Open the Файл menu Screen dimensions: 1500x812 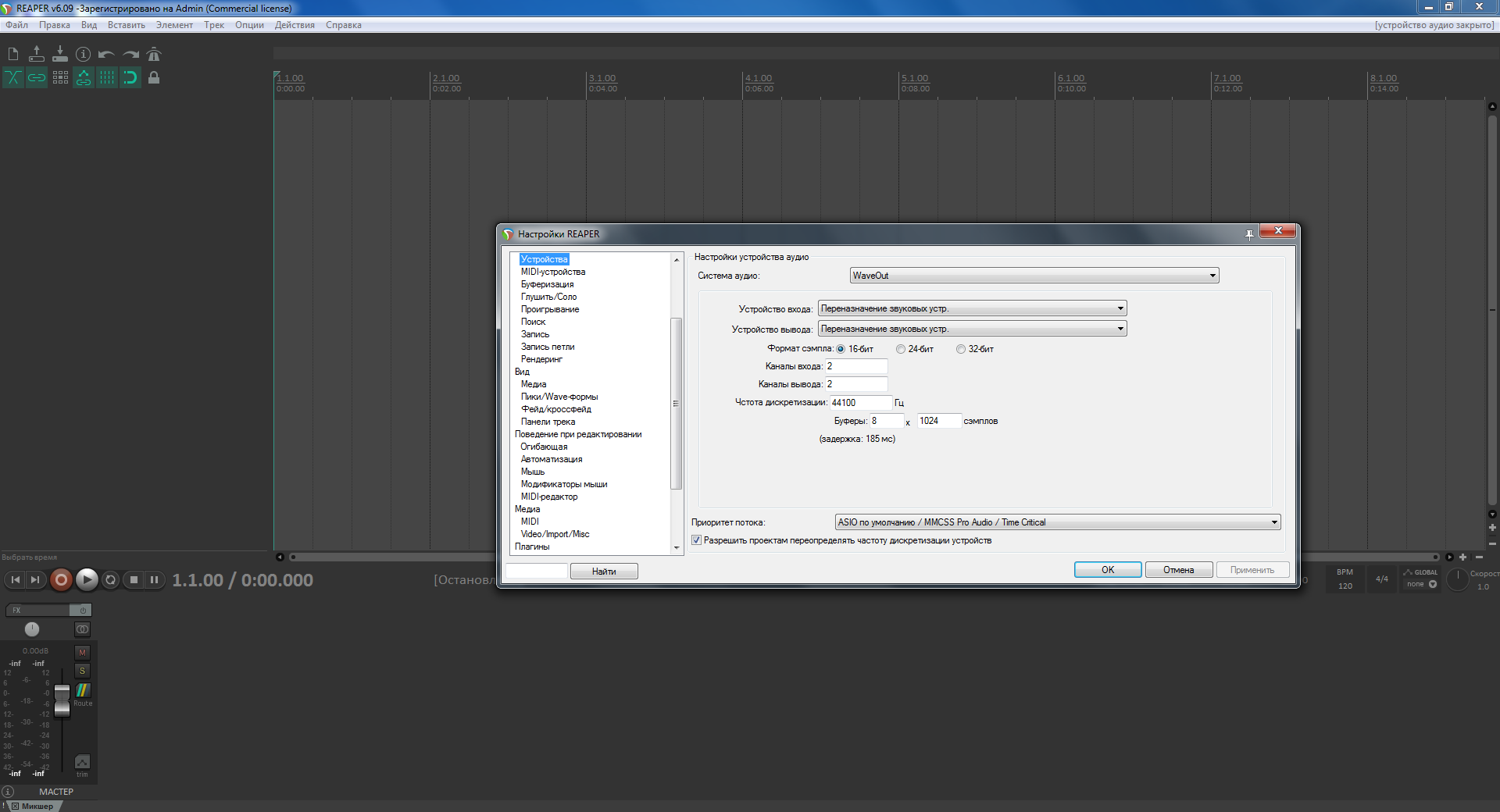click(x=16, y=25)
